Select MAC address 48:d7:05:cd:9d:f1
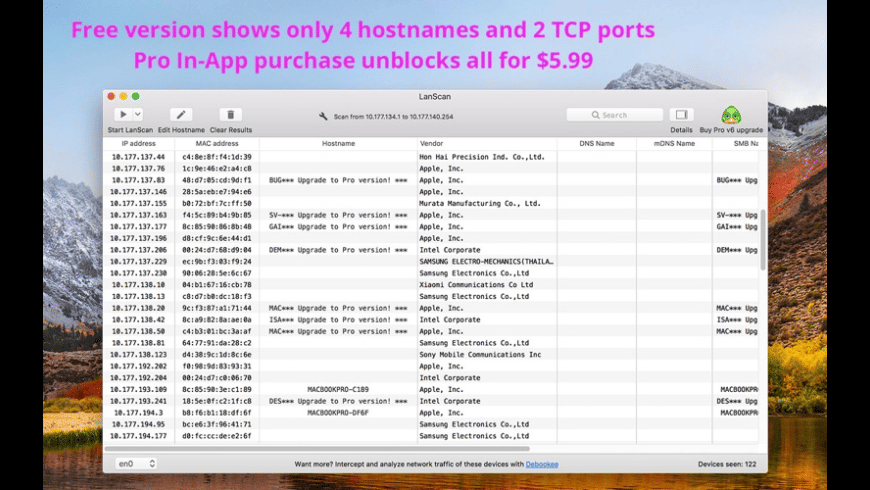The image size is (870, 490). 217,180
